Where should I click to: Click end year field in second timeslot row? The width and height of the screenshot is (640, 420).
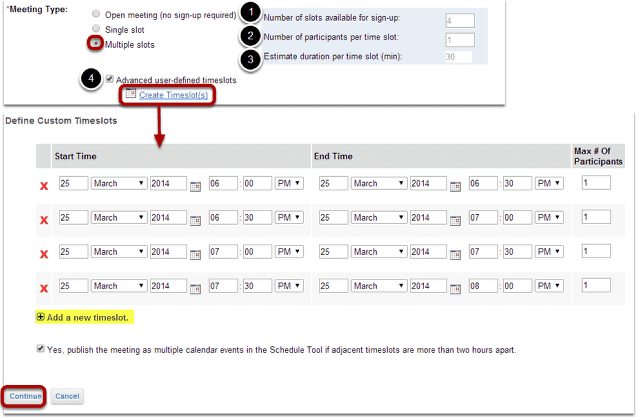coord(428,218)
